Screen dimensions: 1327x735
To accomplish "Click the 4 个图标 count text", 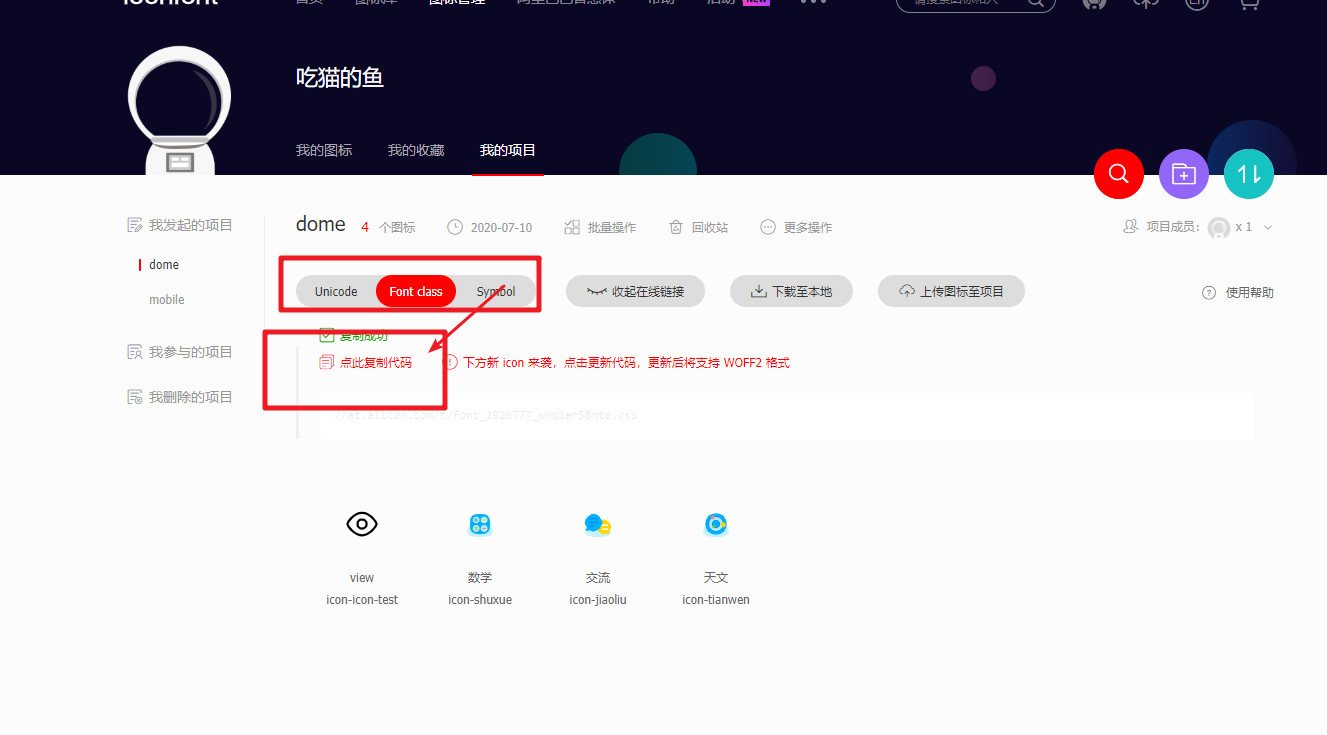I will (x=388, y=227).
